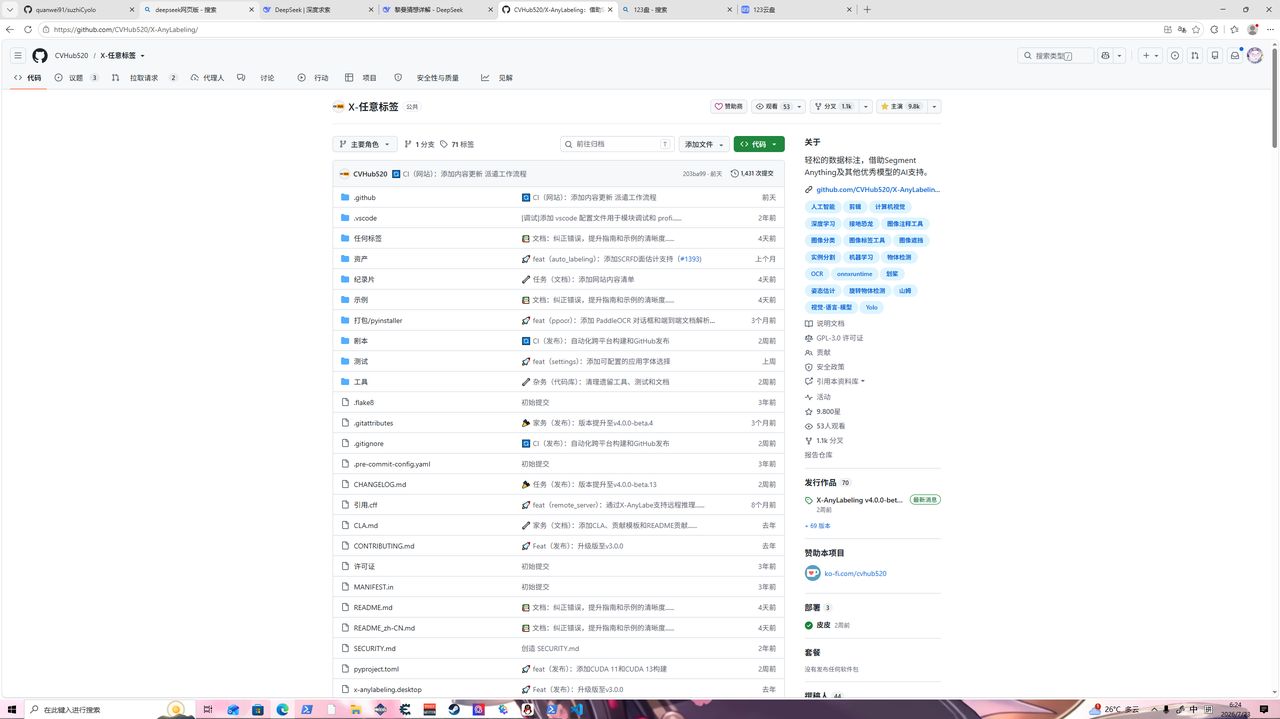This screenshot has width=1280, height=719.
Task: Open the 1,431 次提交 commits history
Action: point(753,174)
